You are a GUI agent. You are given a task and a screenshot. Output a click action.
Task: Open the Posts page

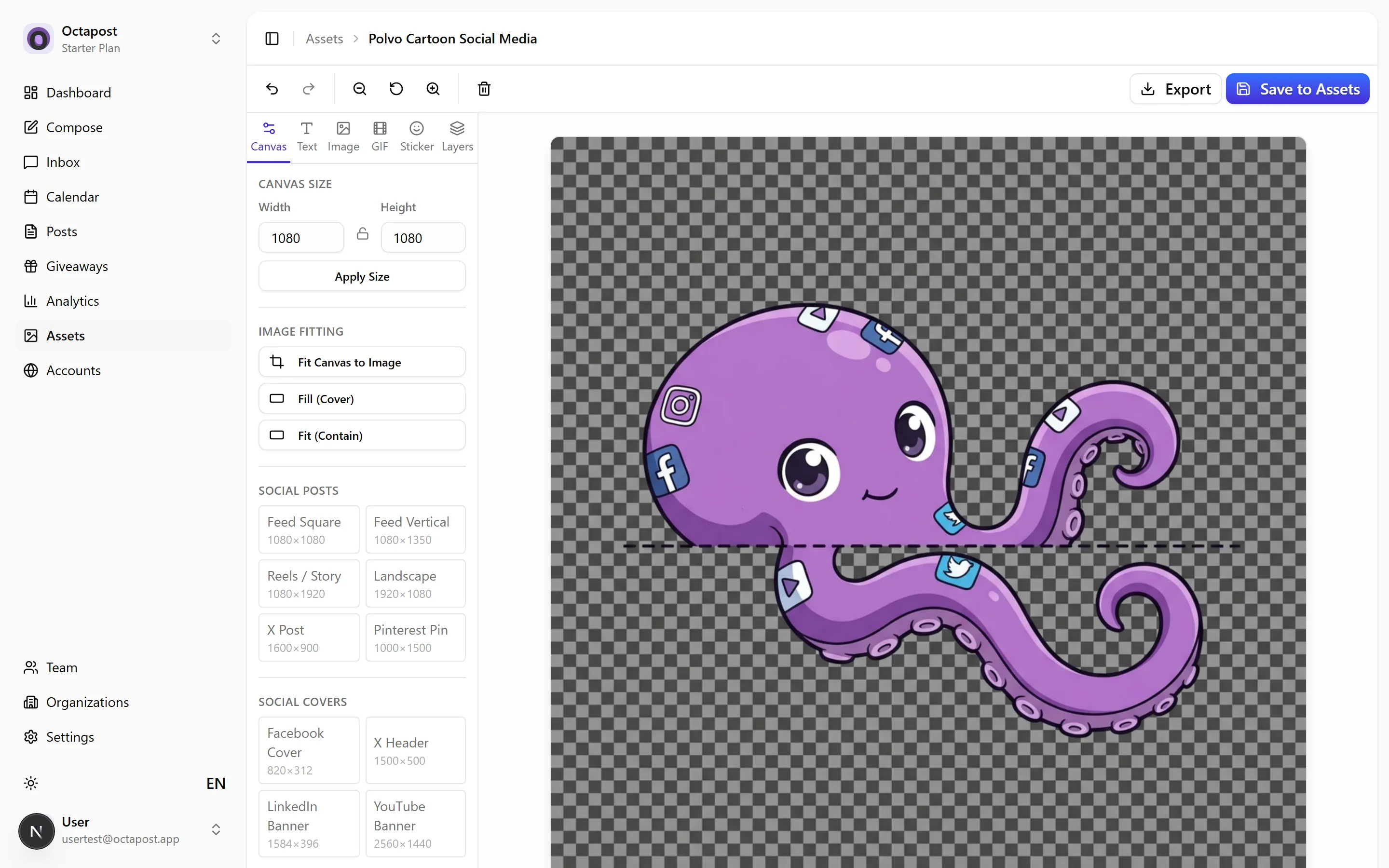pyautogui.click(x=123, y=231)
